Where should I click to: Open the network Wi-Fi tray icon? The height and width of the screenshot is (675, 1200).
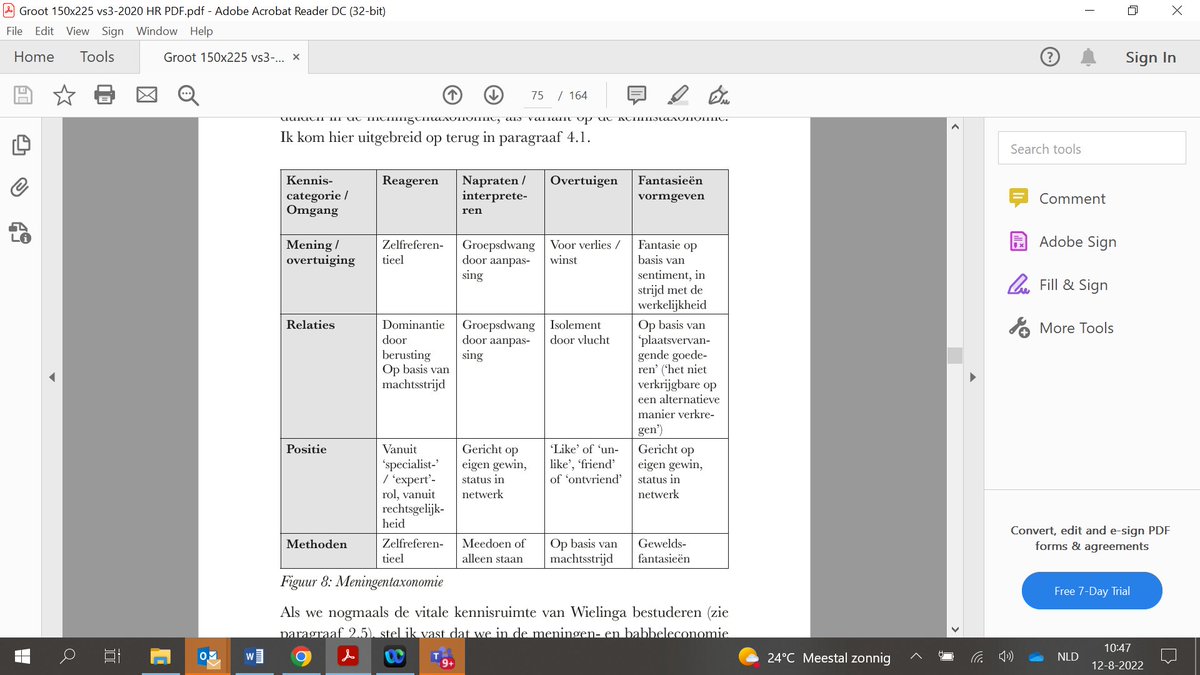(x=977, y=657)
